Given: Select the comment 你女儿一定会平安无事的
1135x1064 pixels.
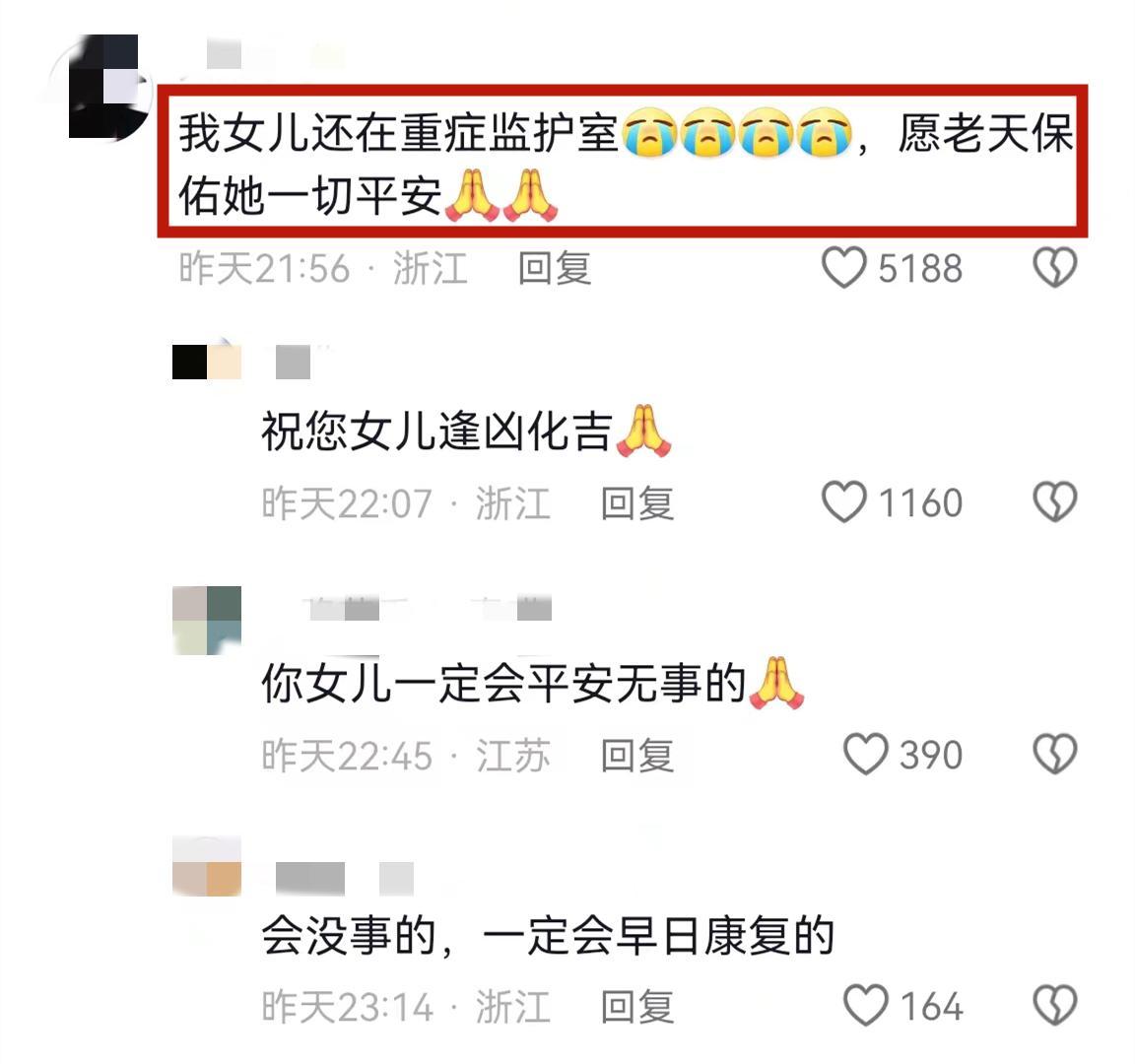Looking at the screenshot, I should point(533,684).
